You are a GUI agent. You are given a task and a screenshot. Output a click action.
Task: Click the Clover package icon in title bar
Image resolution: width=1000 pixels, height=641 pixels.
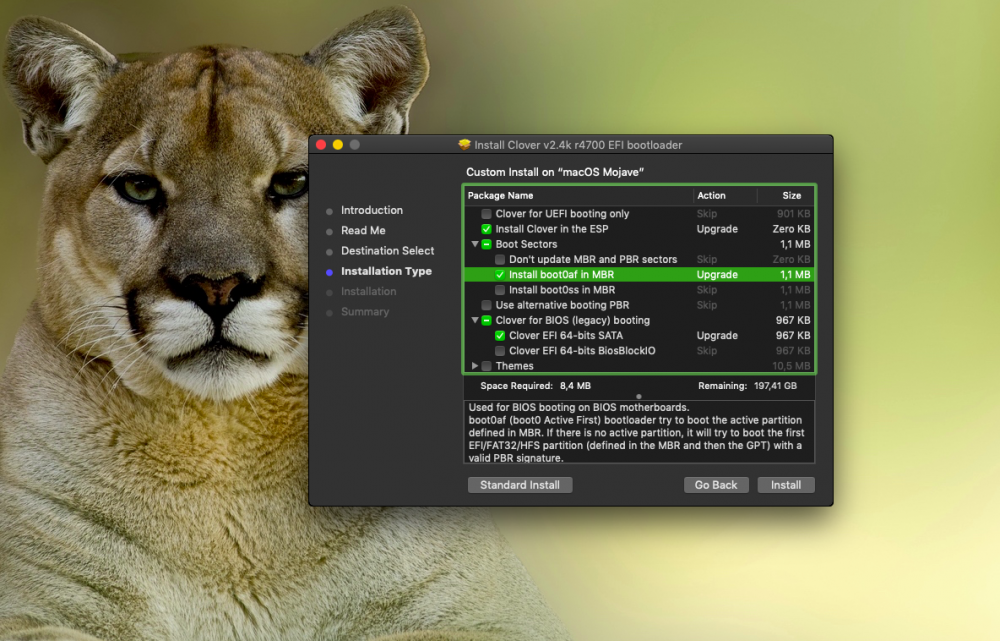pyautogui.click(x=464, y=145)
